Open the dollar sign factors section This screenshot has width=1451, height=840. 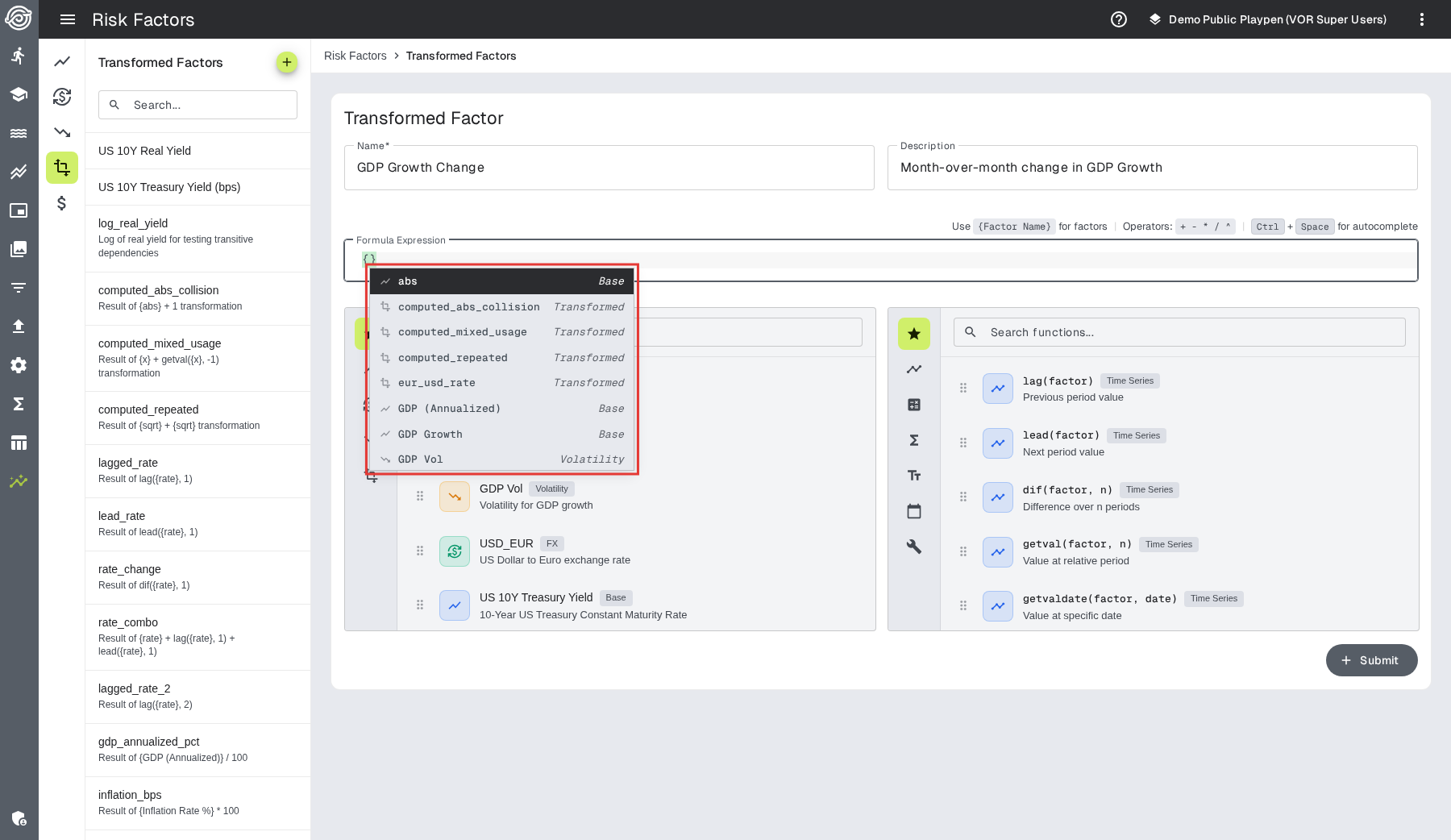click(62, 203)
